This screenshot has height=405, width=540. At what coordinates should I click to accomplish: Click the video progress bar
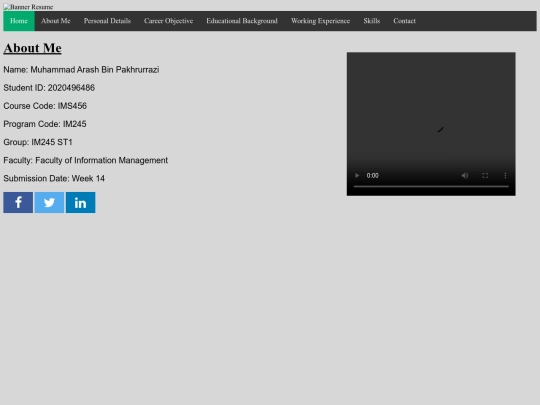[x=431, y=186]
